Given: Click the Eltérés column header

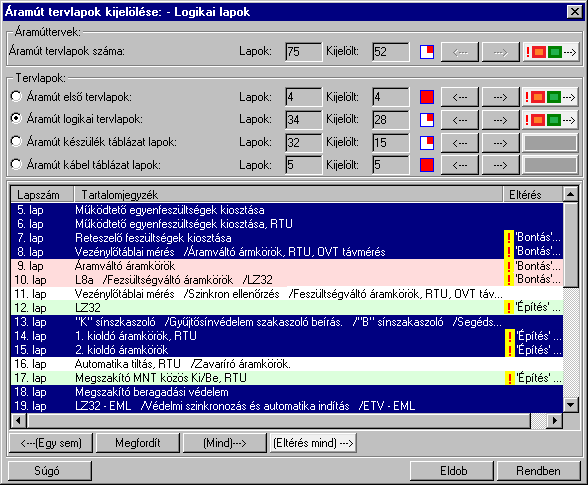Looking at the screenshot, I should click(532, 194).
